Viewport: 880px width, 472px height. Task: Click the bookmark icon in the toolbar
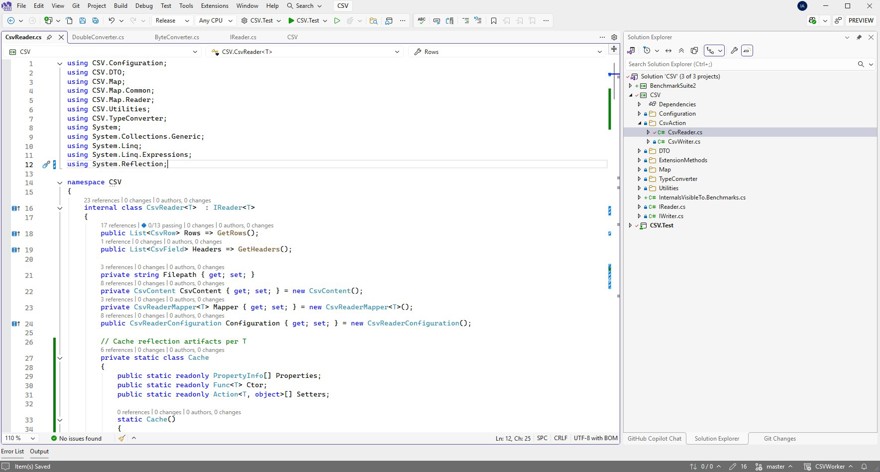click(x=493, y=20)
